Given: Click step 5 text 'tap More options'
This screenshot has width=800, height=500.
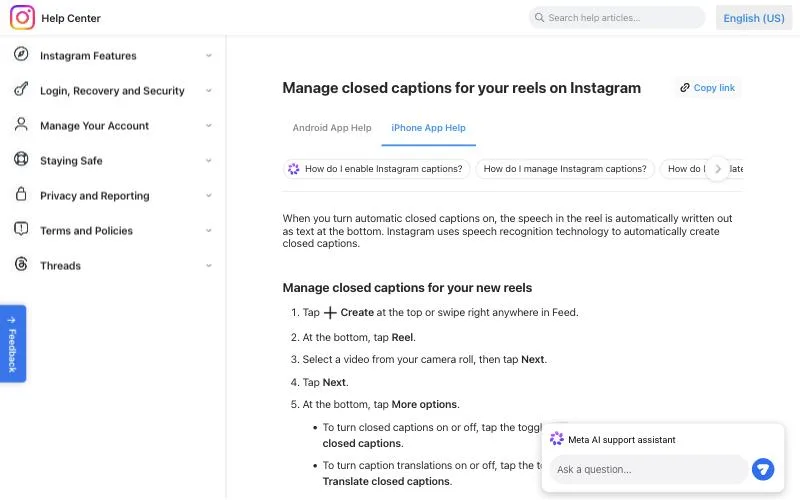Looking at the screenshot, I should [x=415, y=405].
